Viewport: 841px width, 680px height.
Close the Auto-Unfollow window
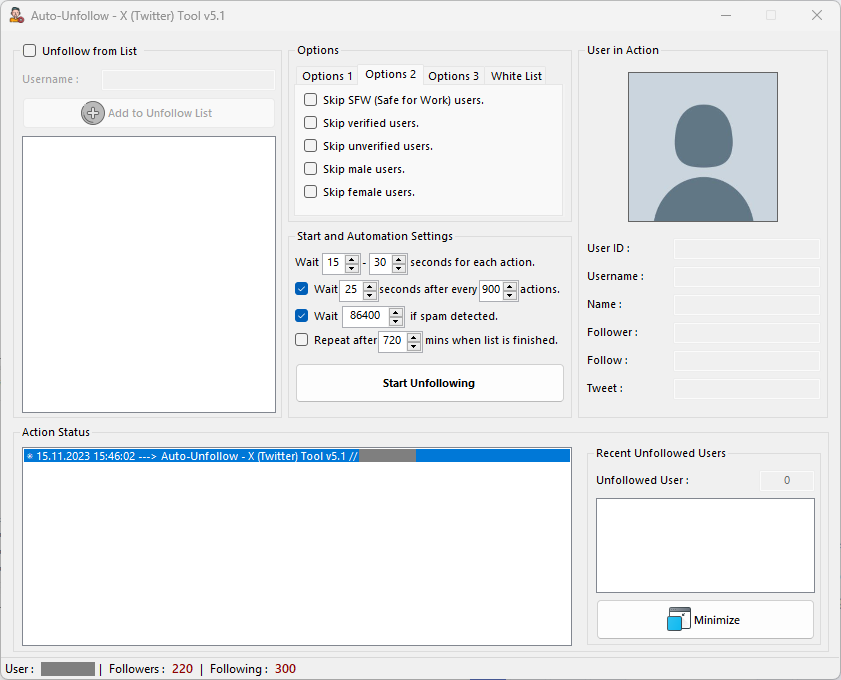coord(816,16)
